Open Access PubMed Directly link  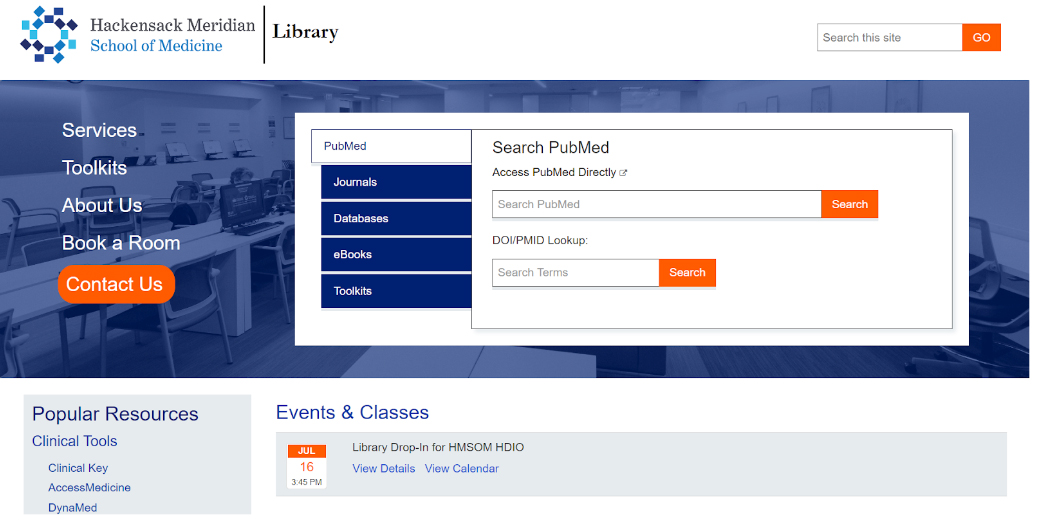coord(554,173)
